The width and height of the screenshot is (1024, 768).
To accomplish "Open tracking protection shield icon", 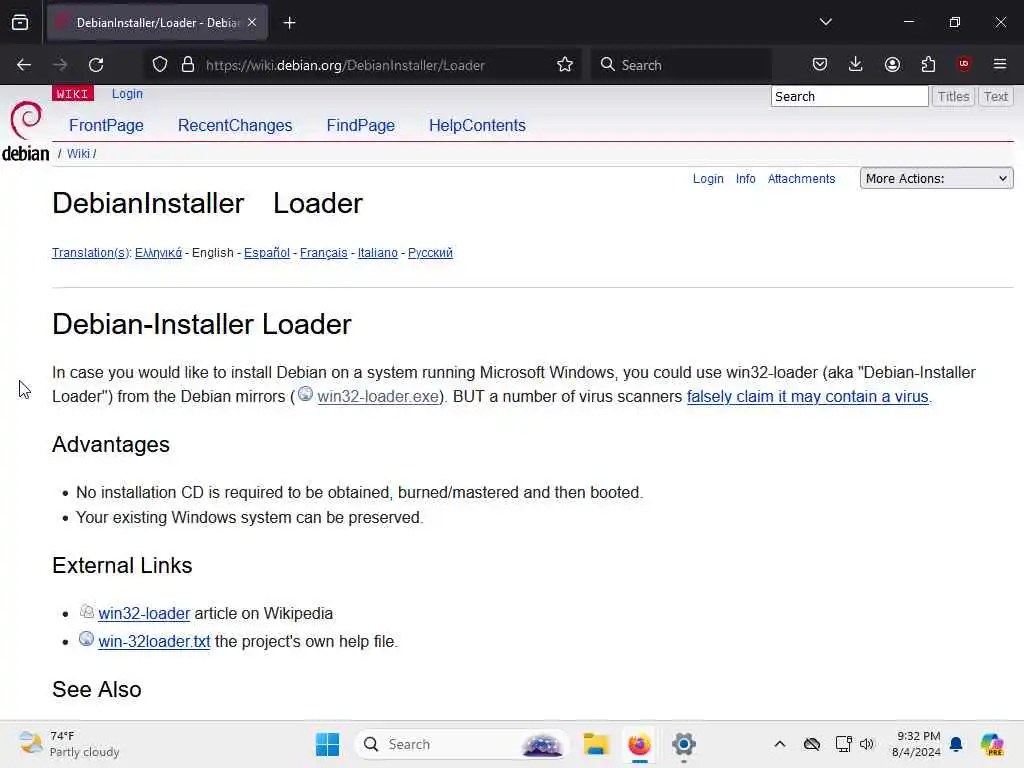I will point(160,65).
